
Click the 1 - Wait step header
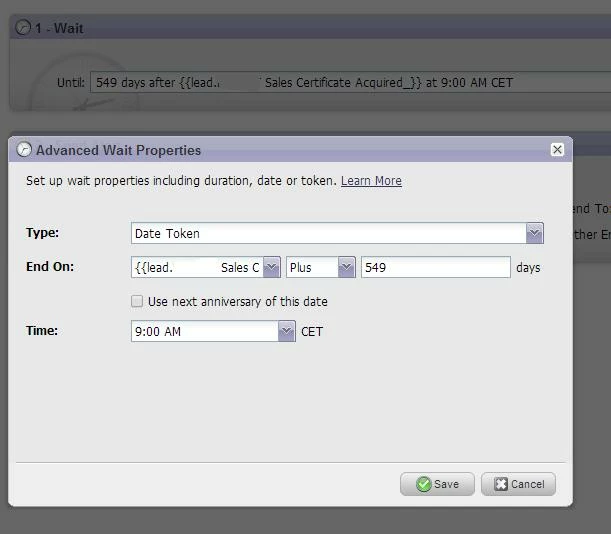310,27
